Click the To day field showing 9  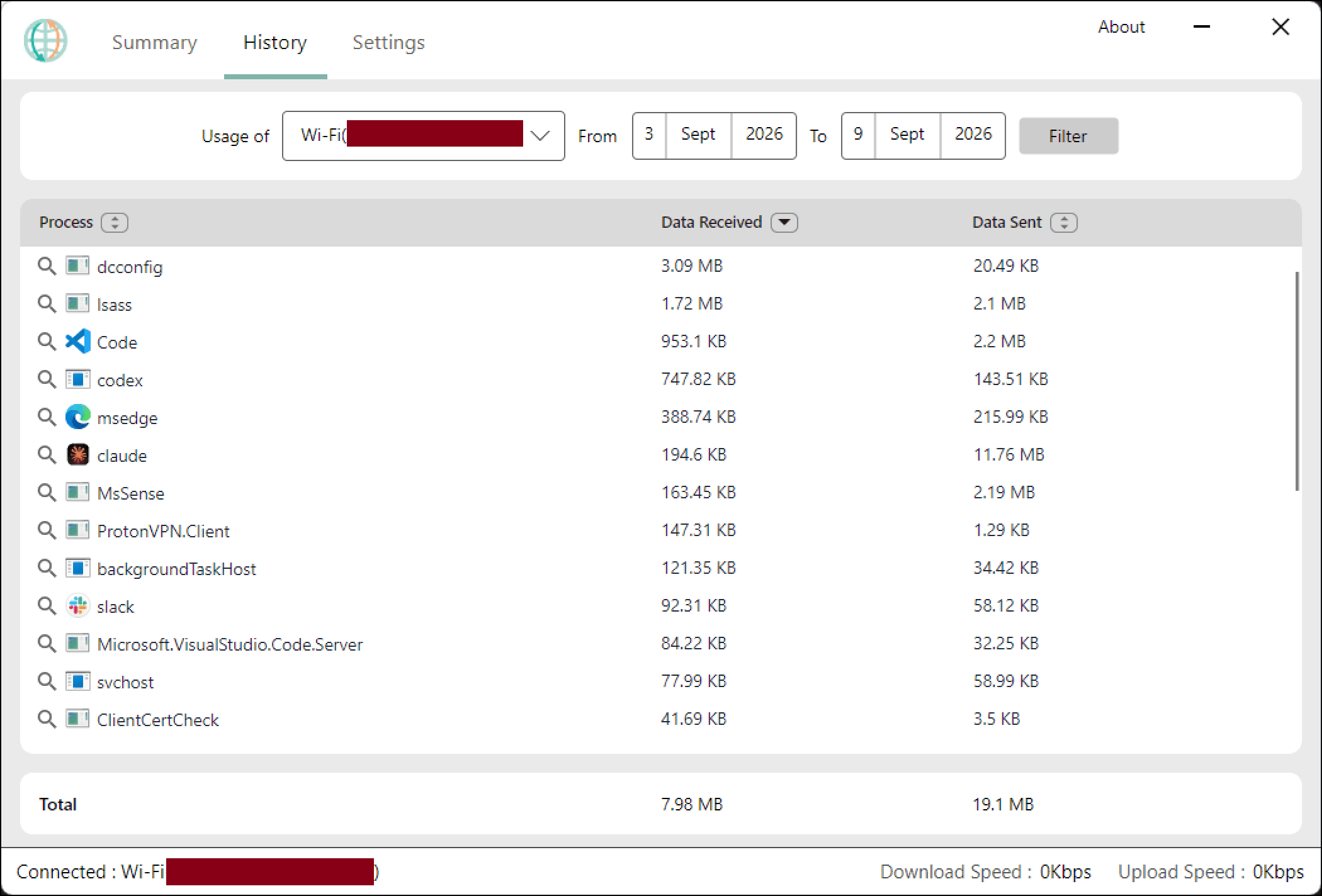[x=858, y=135]
